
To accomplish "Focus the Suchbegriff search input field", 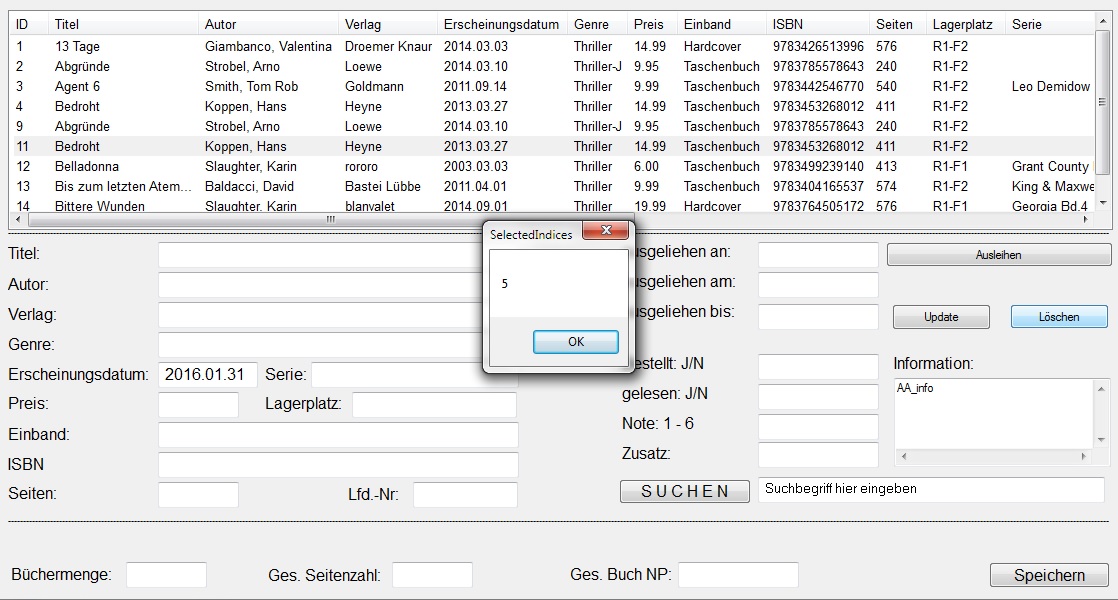I will pyautogui.click(x=930, y=489).
